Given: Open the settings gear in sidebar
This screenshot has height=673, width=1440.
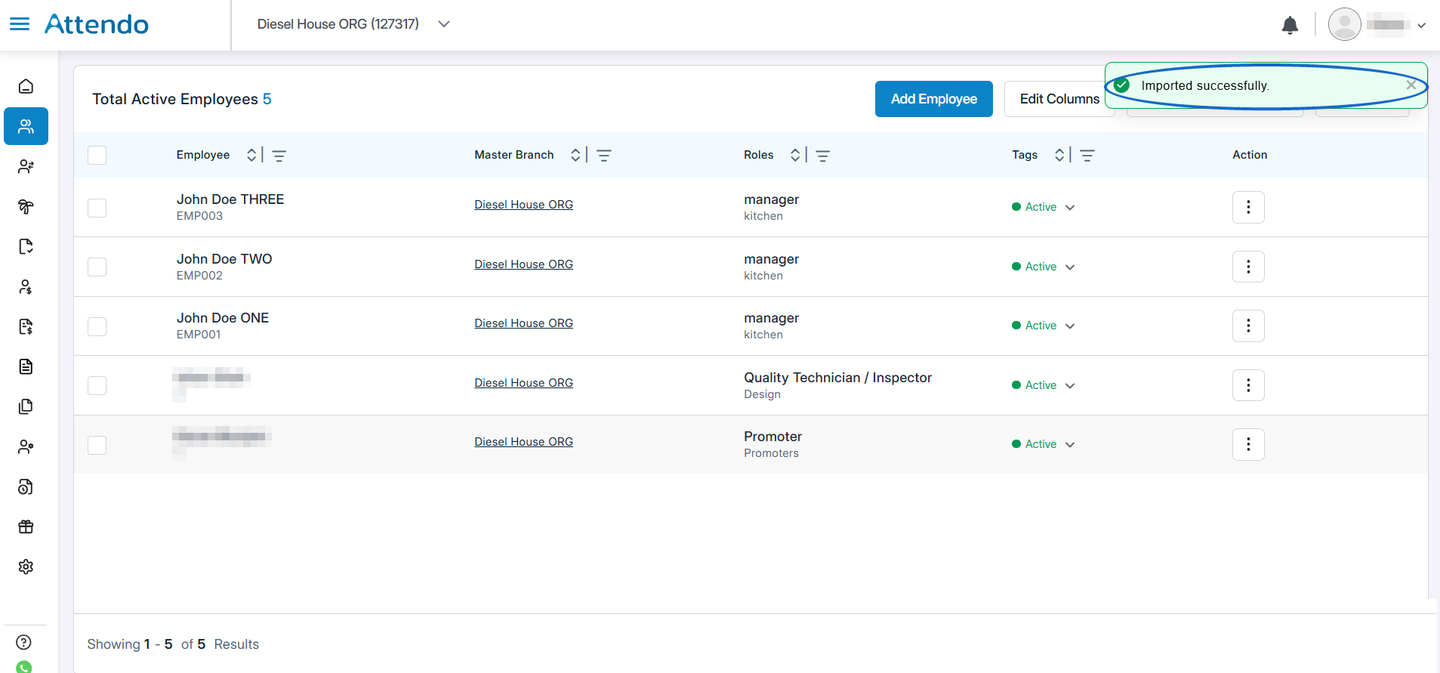Looking at the screenshot, I should (x=26, y=566).
